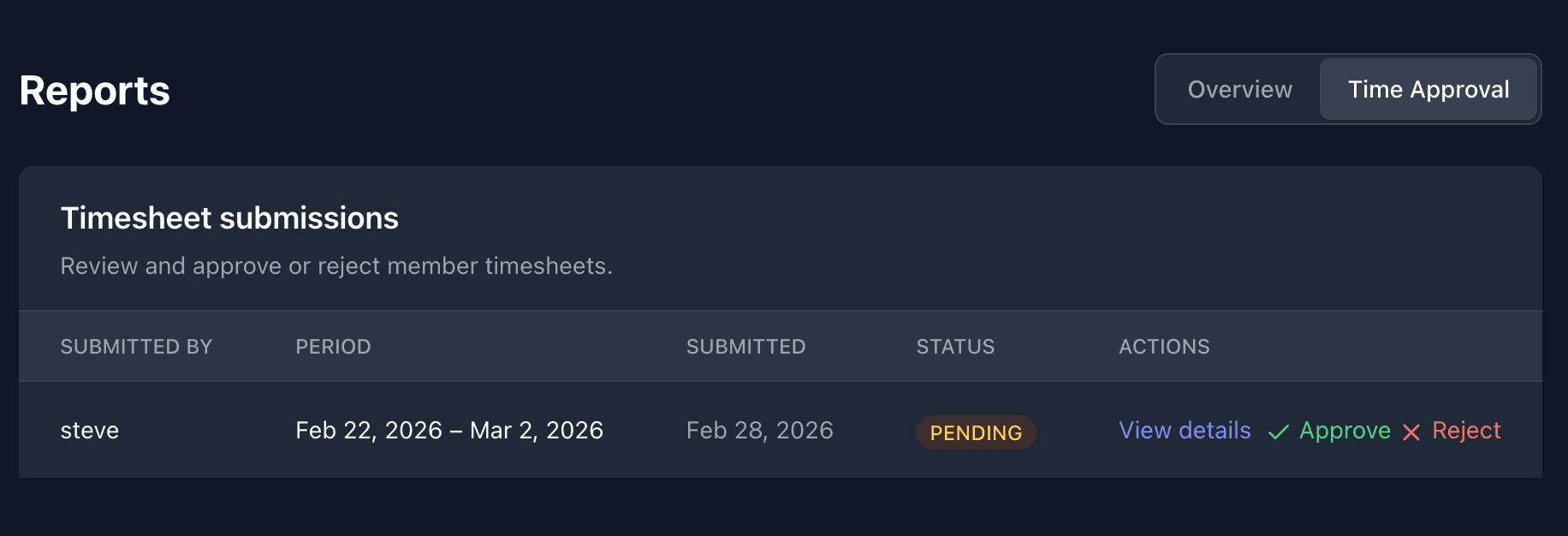Select the Time Approval tab
1568x536 pixels.
point(1428,89)
